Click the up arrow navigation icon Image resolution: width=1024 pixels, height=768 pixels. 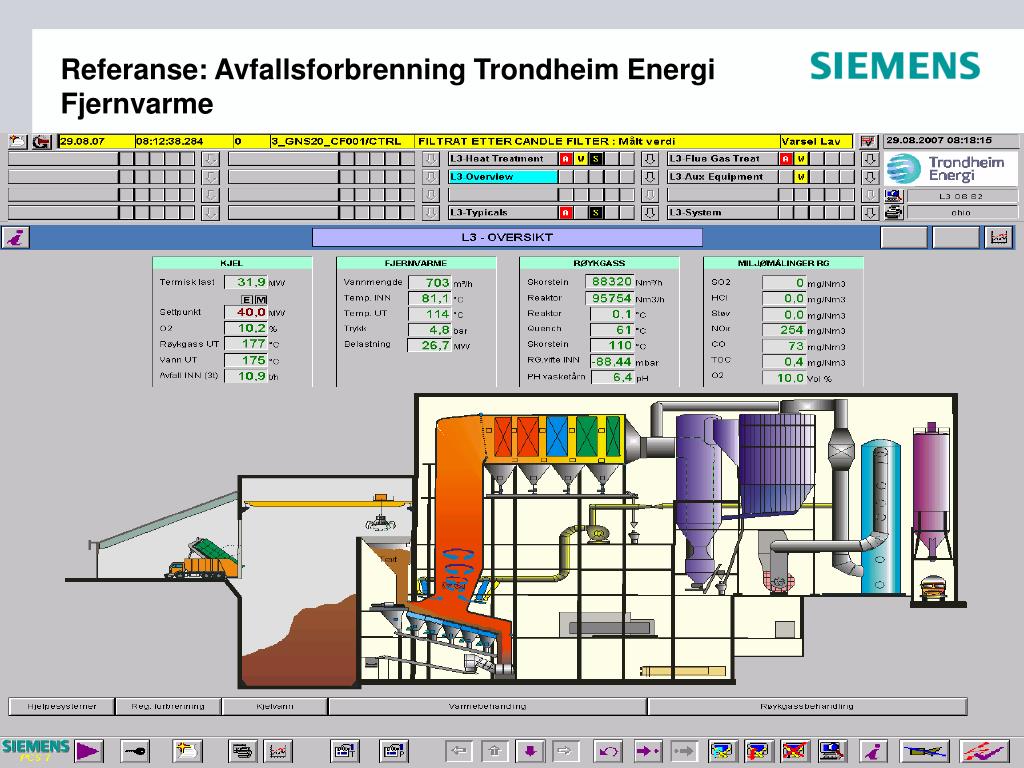(x=494, y=751)
